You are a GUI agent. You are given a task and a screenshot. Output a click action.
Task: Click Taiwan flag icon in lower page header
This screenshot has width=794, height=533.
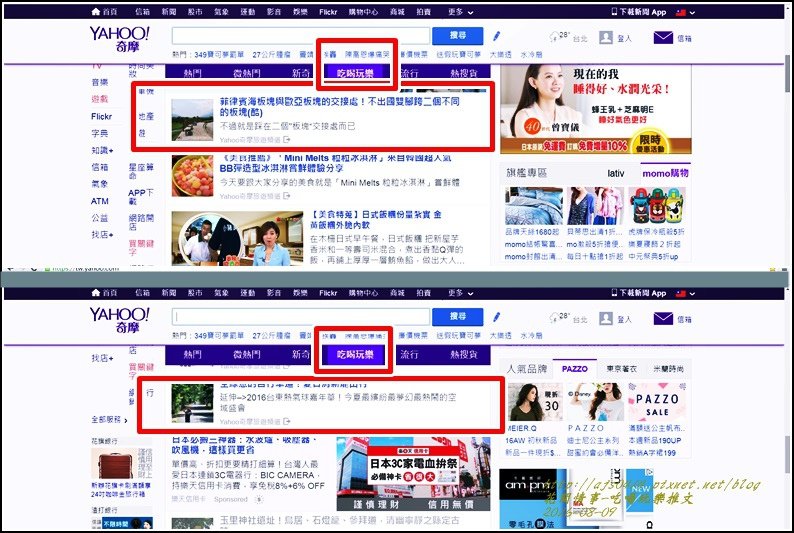click(681, 294)
